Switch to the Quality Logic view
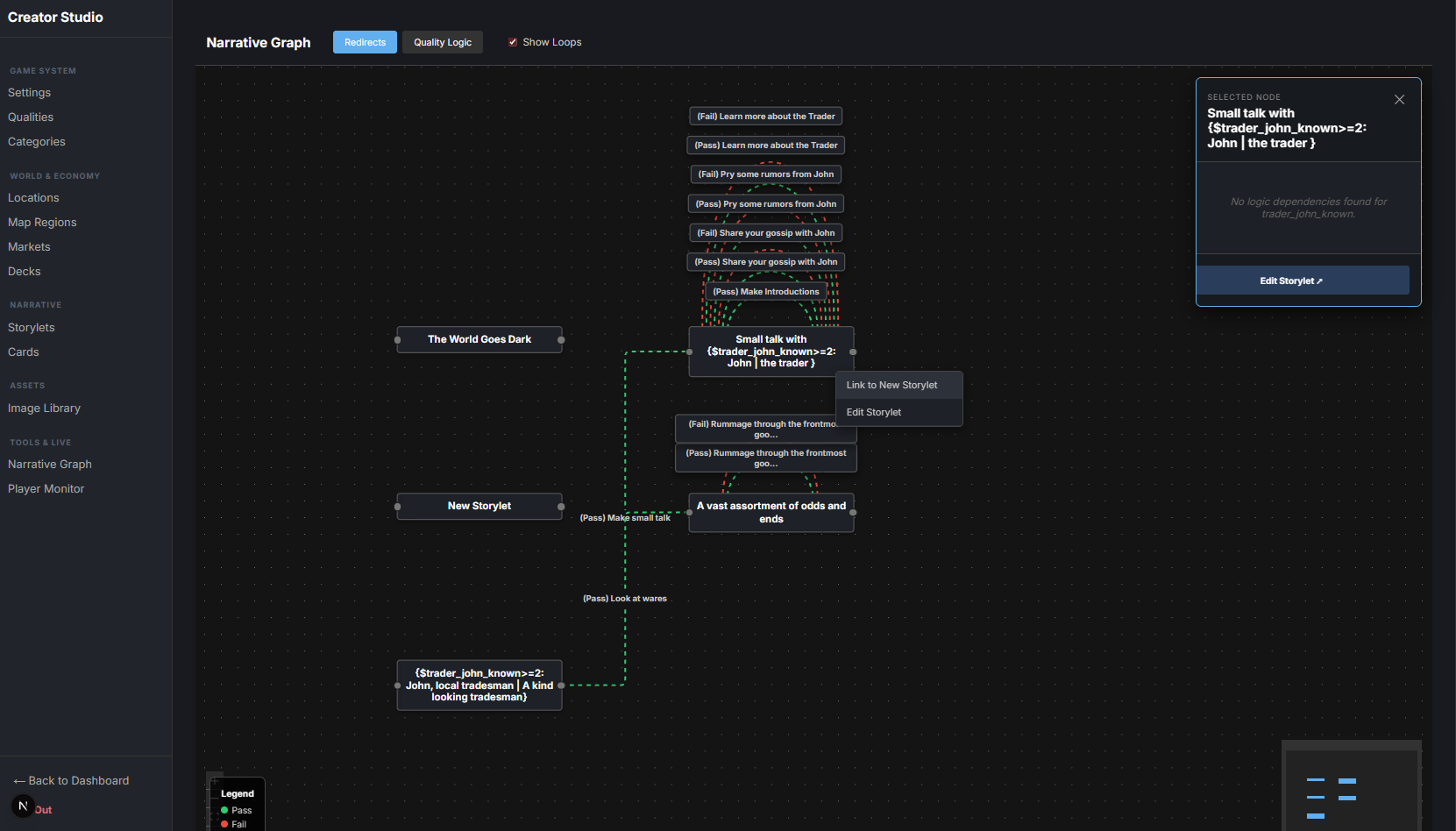 [x=443, y=42]
